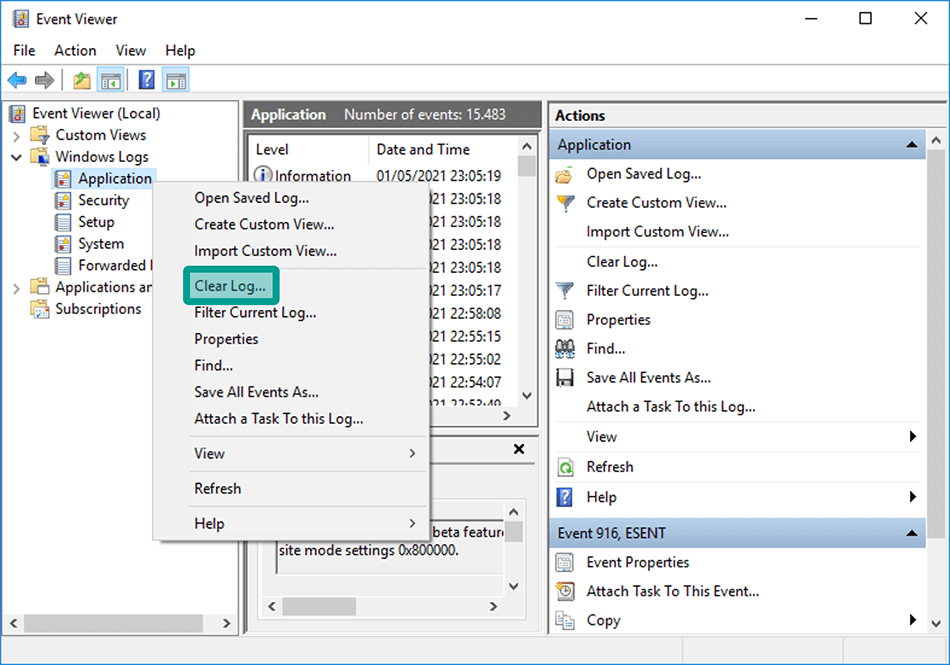Screen dimensions: 950x665
Task: Select the Forwarded Events tree item
Action: [x=115, y=266]
